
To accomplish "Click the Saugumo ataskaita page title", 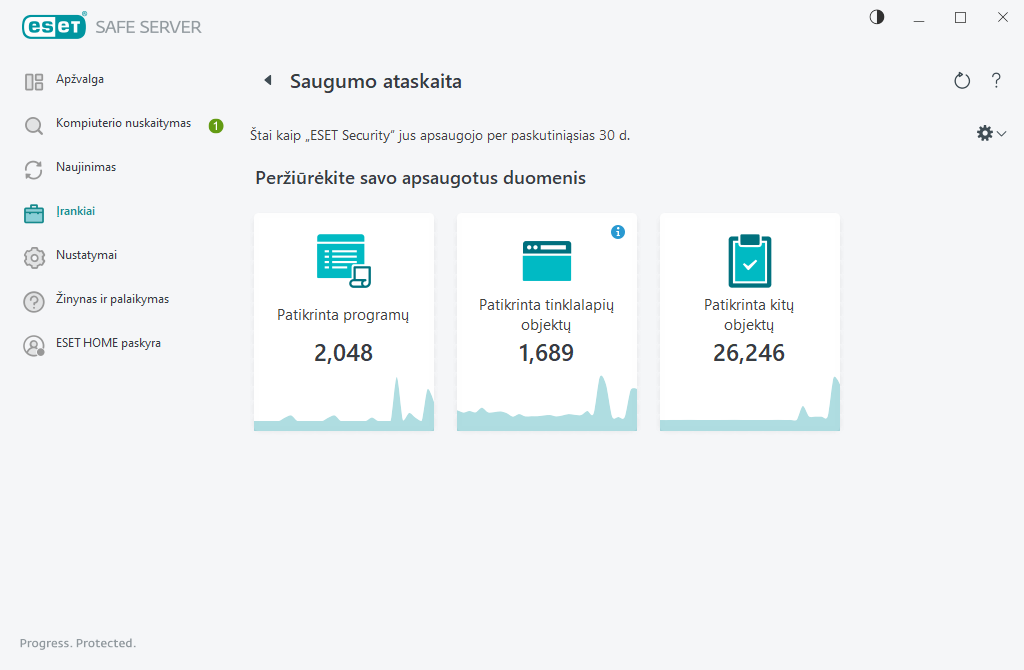I will coord(376,82).
